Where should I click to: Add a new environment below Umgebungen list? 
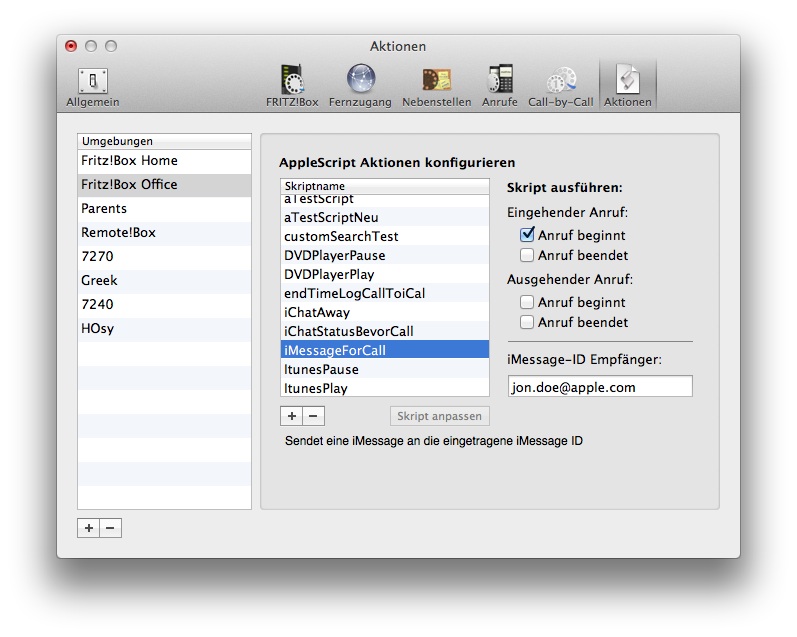click(89, 528)
